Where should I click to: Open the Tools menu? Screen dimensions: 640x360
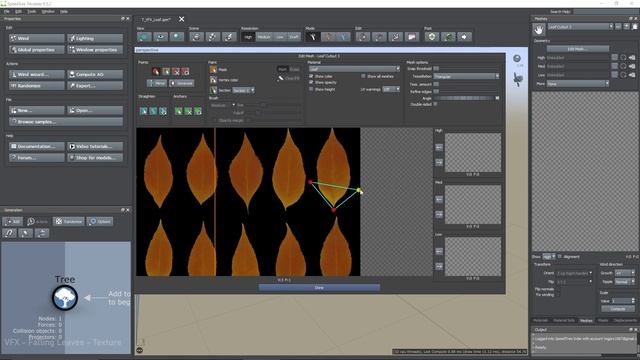click(31, 11)
